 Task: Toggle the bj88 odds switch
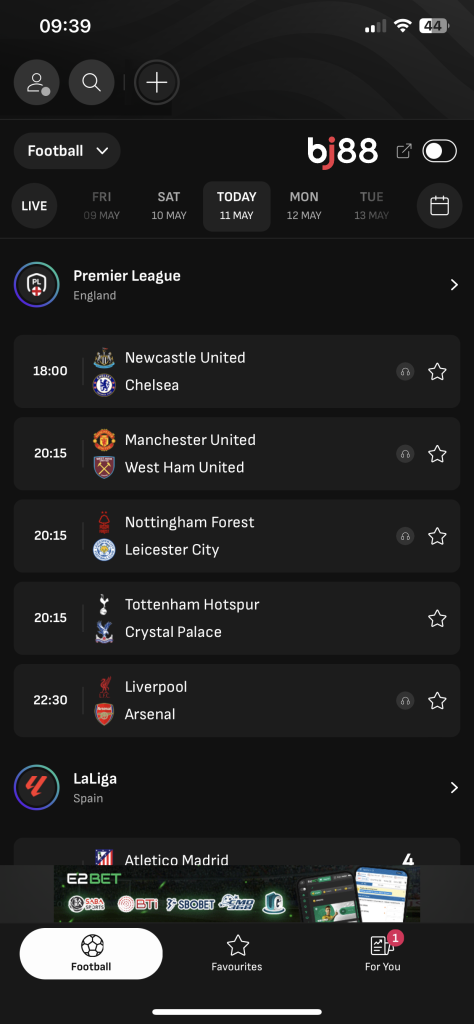440,151
